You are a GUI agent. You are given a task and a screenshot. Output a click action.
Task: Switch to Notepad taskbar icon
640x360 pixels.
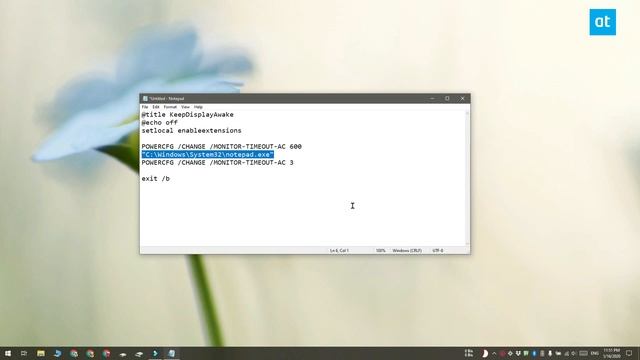pyautogui.click(x=172, y=353)
